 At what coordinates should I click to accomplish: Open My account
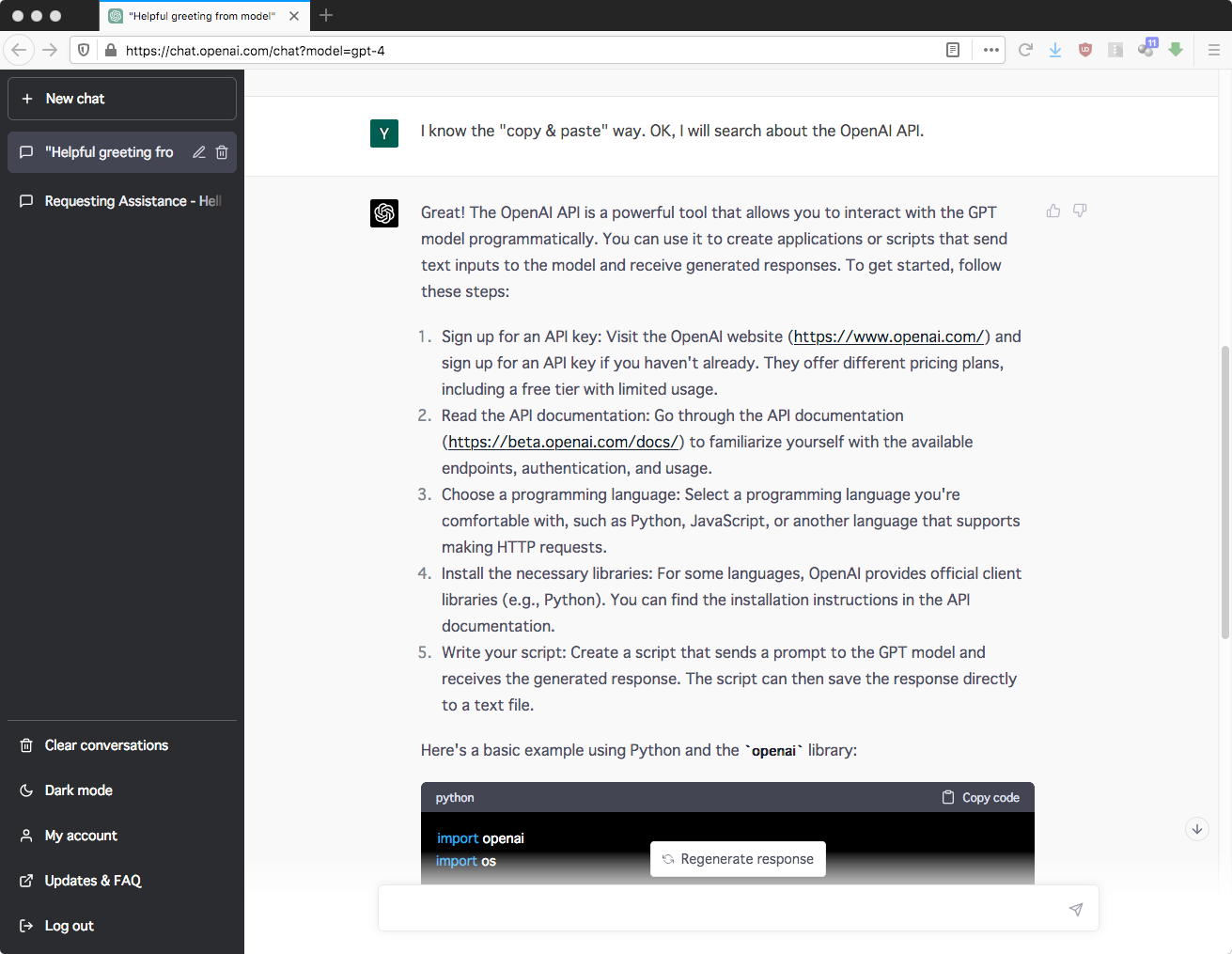tap(122, 836)
